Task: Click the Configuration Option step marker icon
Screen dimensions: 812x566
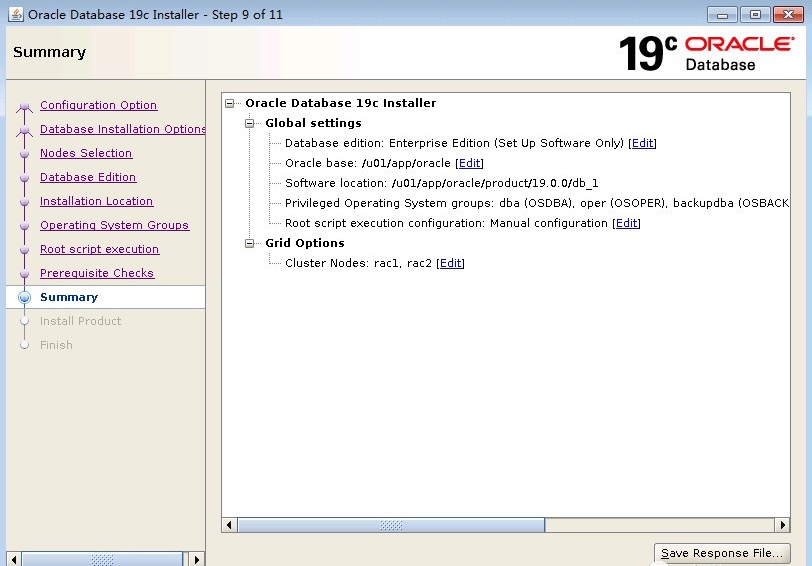Action: point(24,107)
